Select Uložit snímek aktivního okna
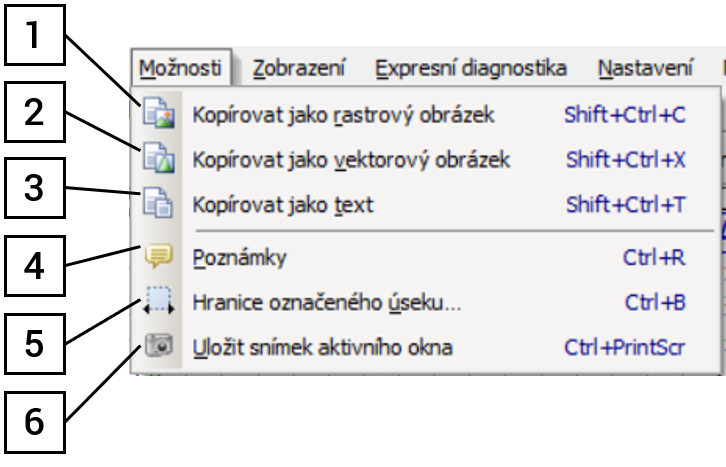The width and height of the screenshot is (726, 467). coord(322,348)
